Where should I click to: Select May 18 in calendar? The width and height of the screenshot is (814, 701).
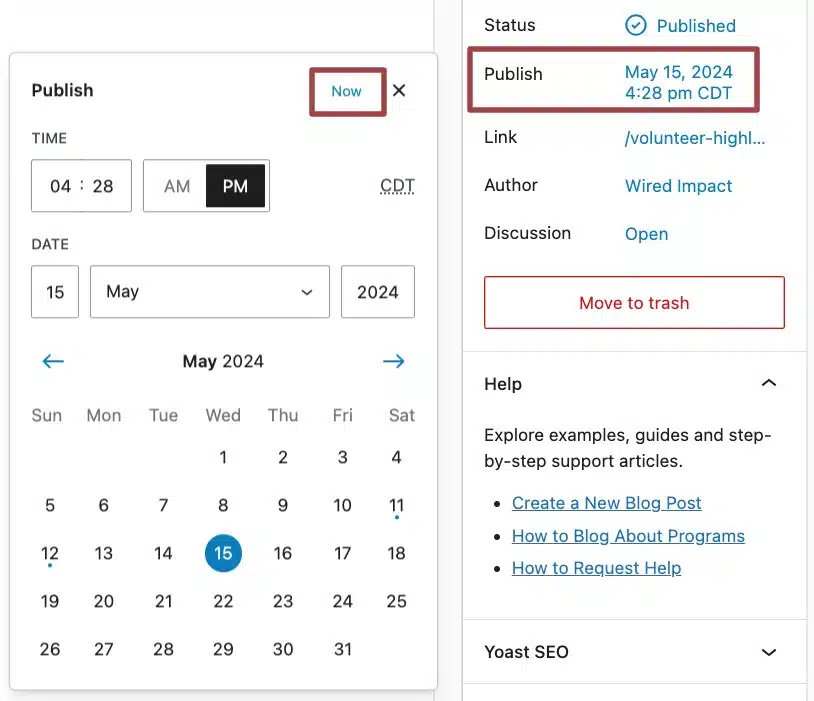[397, 553]
